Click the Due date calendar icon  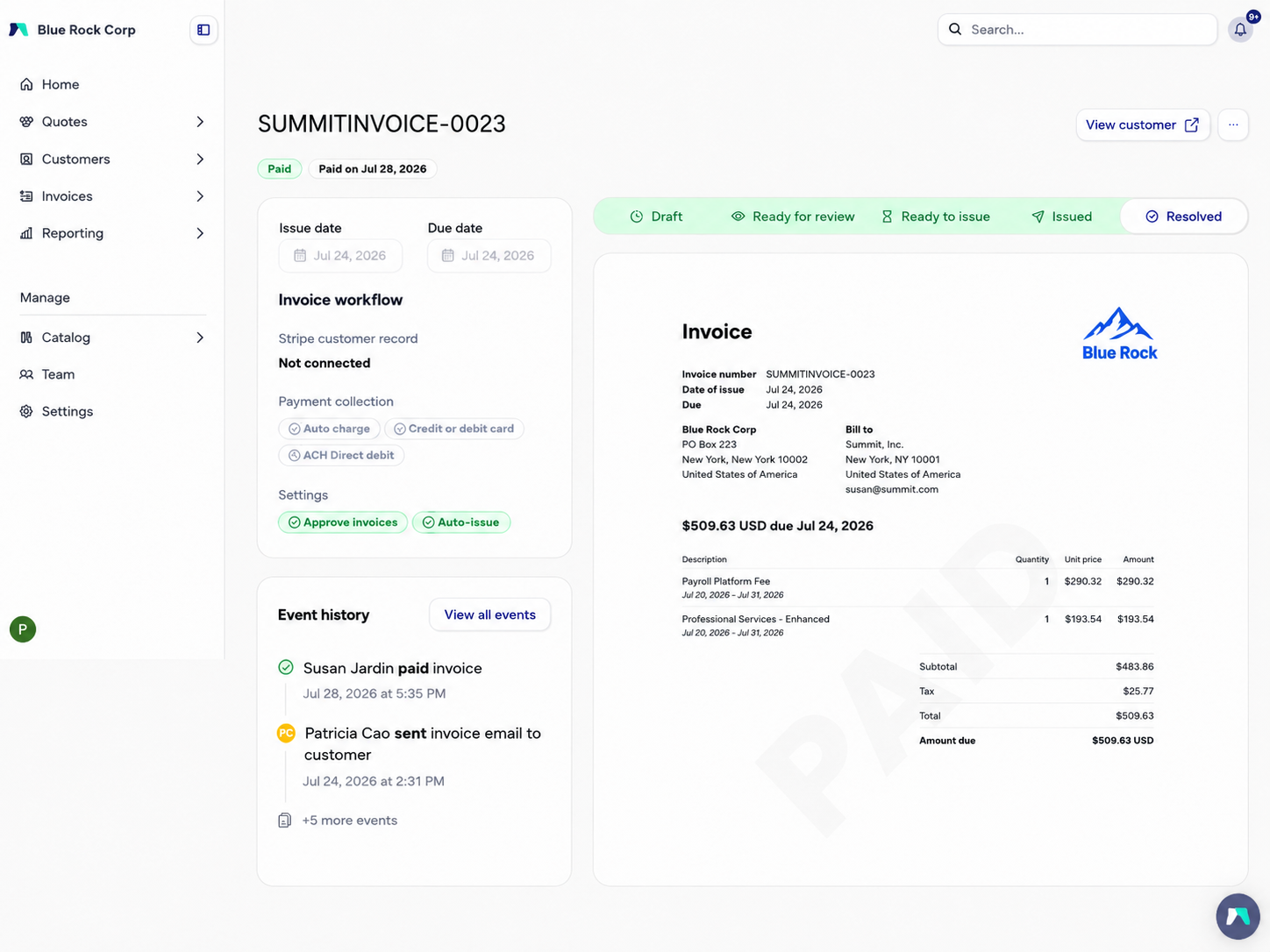pyautogui.click(x=448, y=256)
